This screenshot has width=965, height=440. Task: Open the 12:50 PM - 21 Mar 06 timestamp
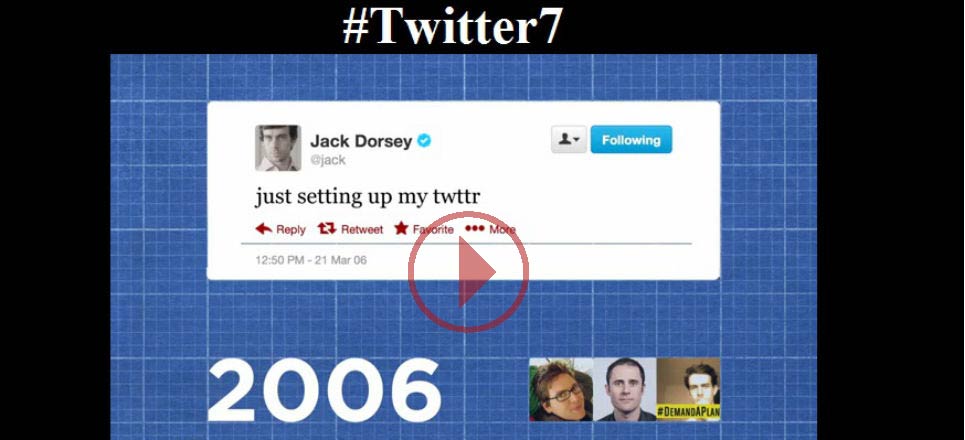click(x=311, y=260)
